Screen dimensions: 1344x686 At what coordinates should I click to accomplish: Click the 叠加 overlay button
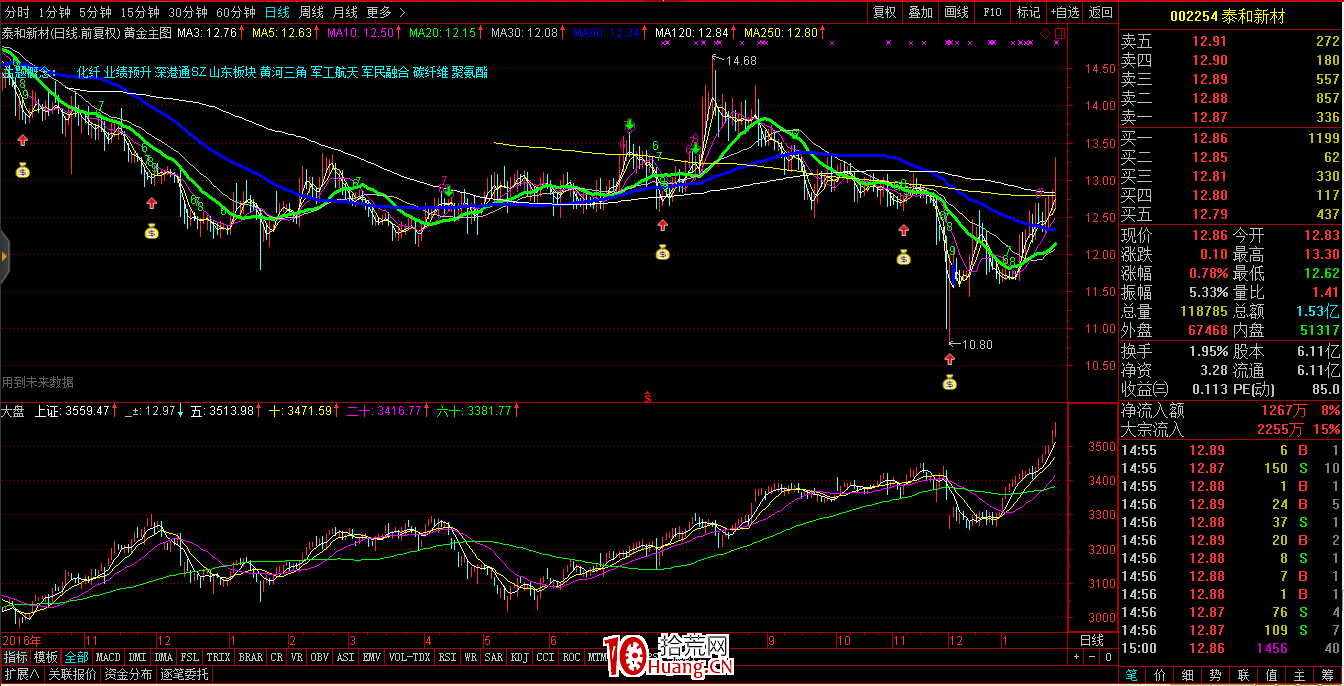[x=920, y=12]
